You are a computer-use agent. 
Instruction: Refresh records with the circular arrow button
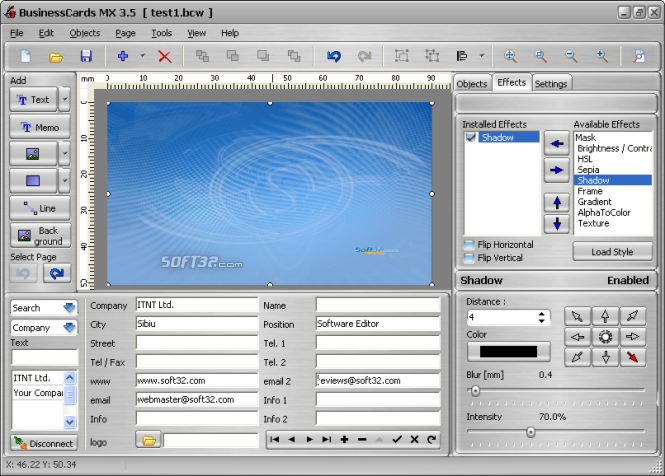(431, 440)
